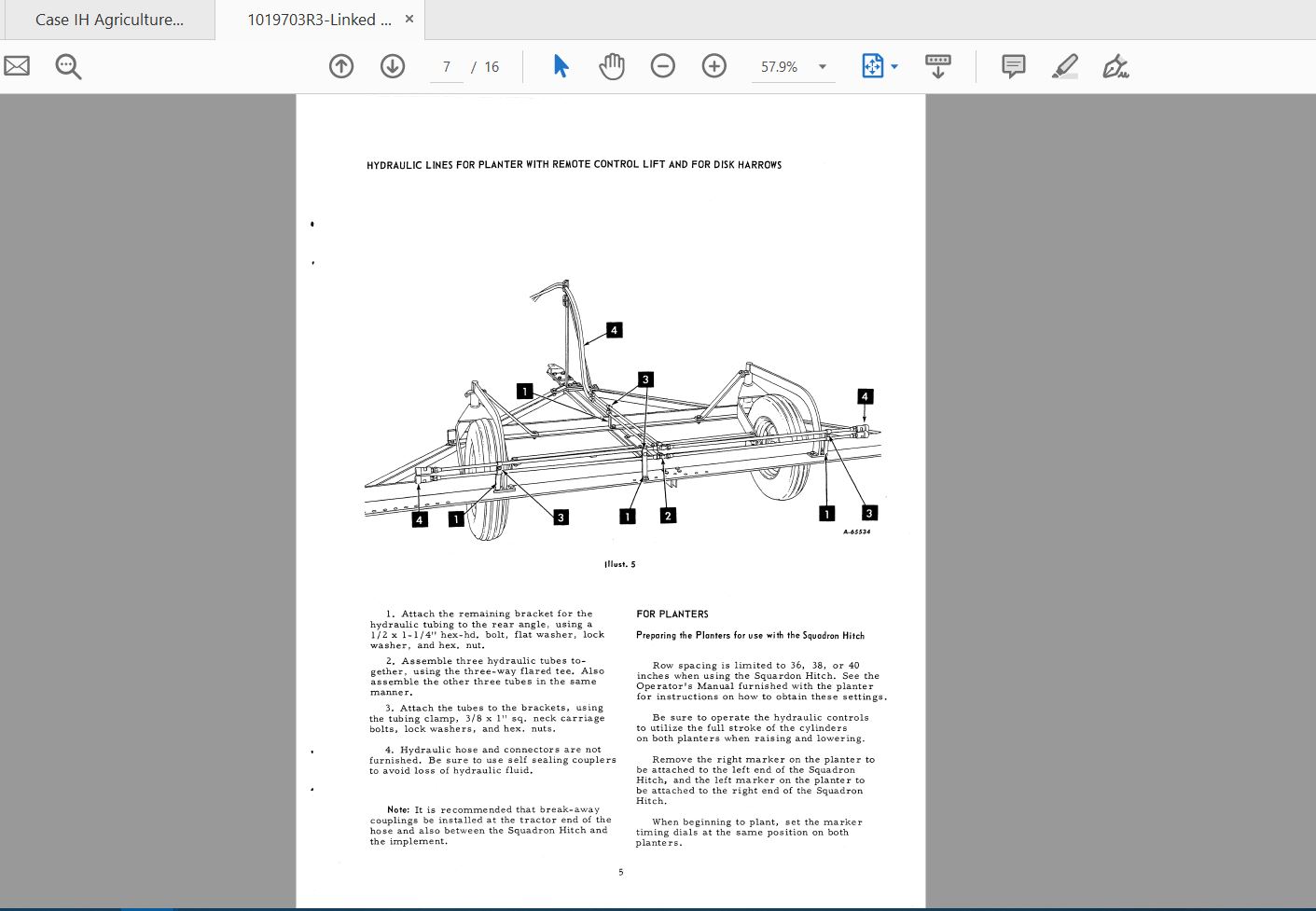Switch to Case IH Agriculture tab
The width and height of the screenshot is (1316, 911).
coord(109,20)
